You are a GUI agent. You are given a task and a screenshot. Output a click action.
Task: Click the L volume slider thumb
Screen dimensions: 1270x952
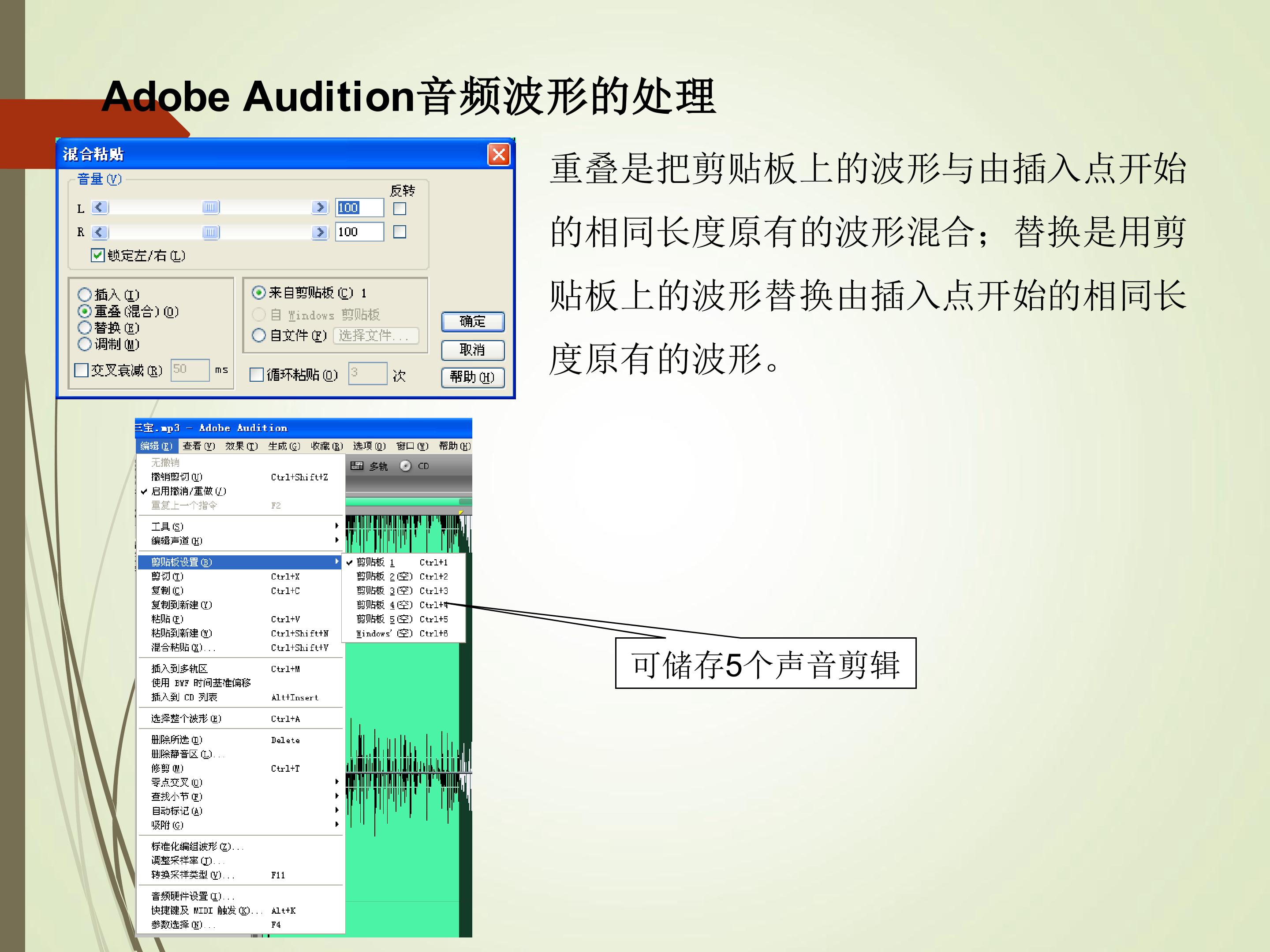coord(211,207)
